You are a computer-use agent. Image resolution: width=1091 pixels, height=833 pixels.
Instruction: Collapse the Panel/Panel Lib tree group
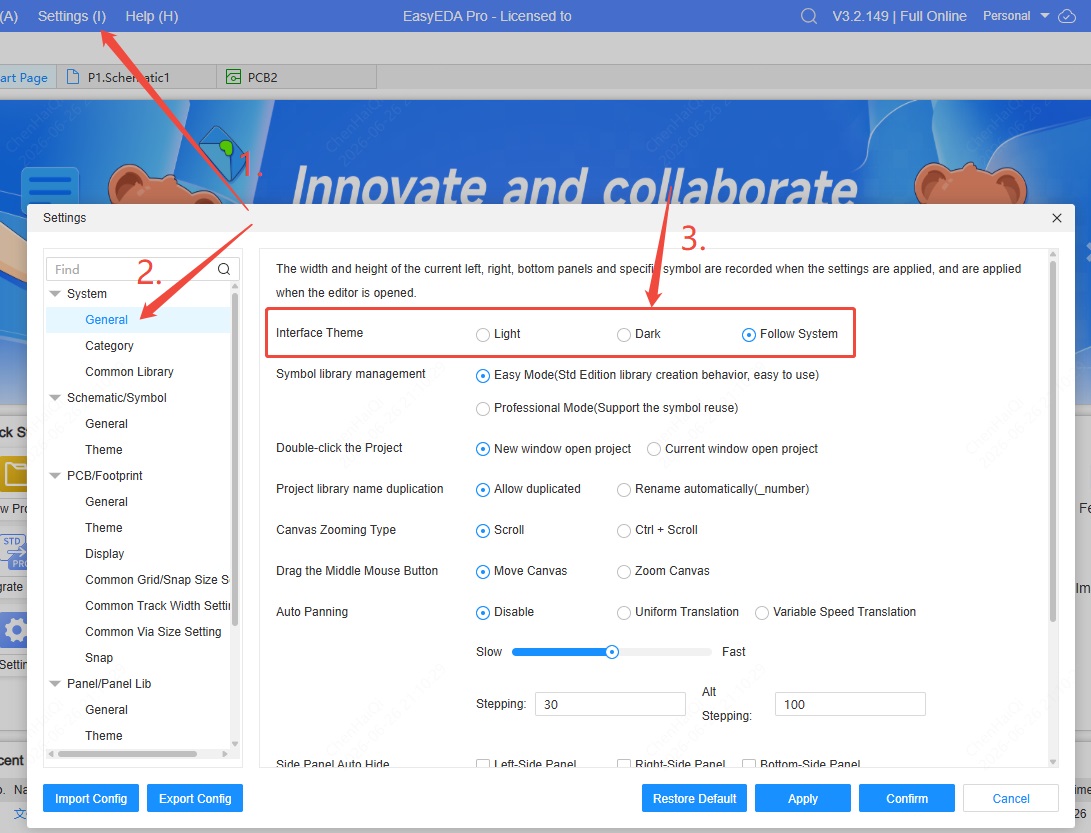55,683
